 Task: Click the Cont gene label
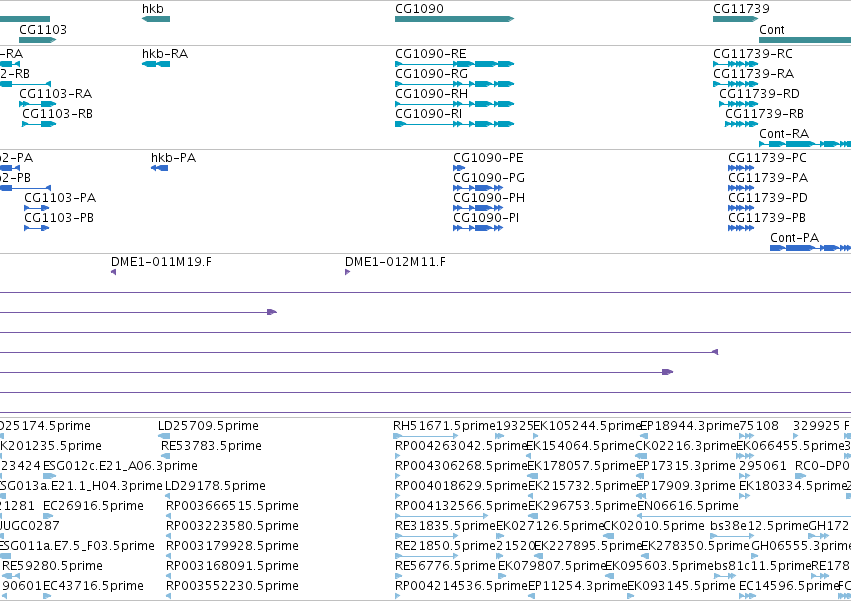[x=772, y=29]
